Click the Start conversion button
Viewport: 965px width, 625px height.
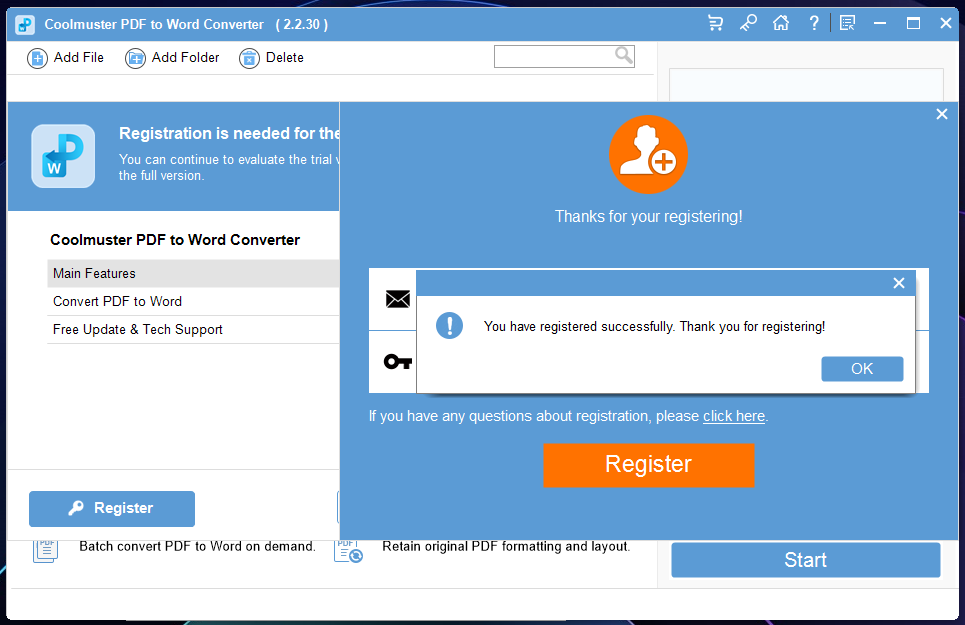tap(806, 560)
